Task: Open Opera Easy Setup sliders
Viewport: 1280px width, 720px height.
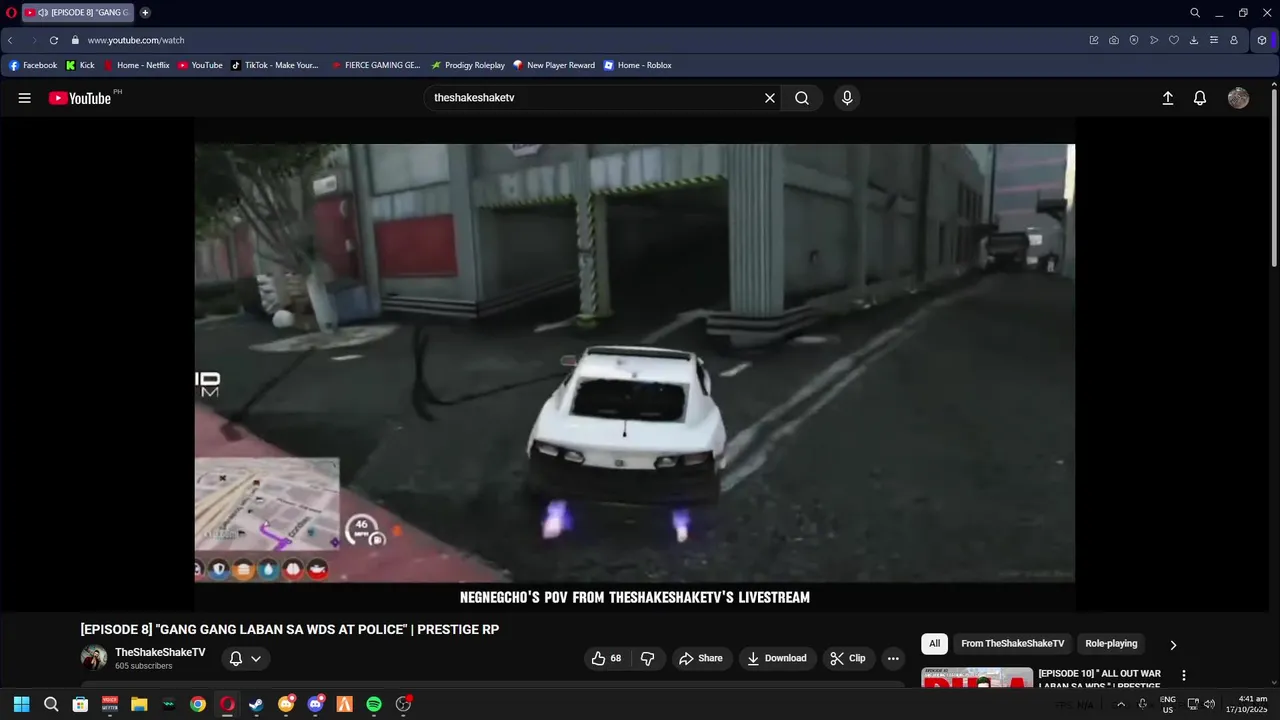Action: coord(1214,40)
